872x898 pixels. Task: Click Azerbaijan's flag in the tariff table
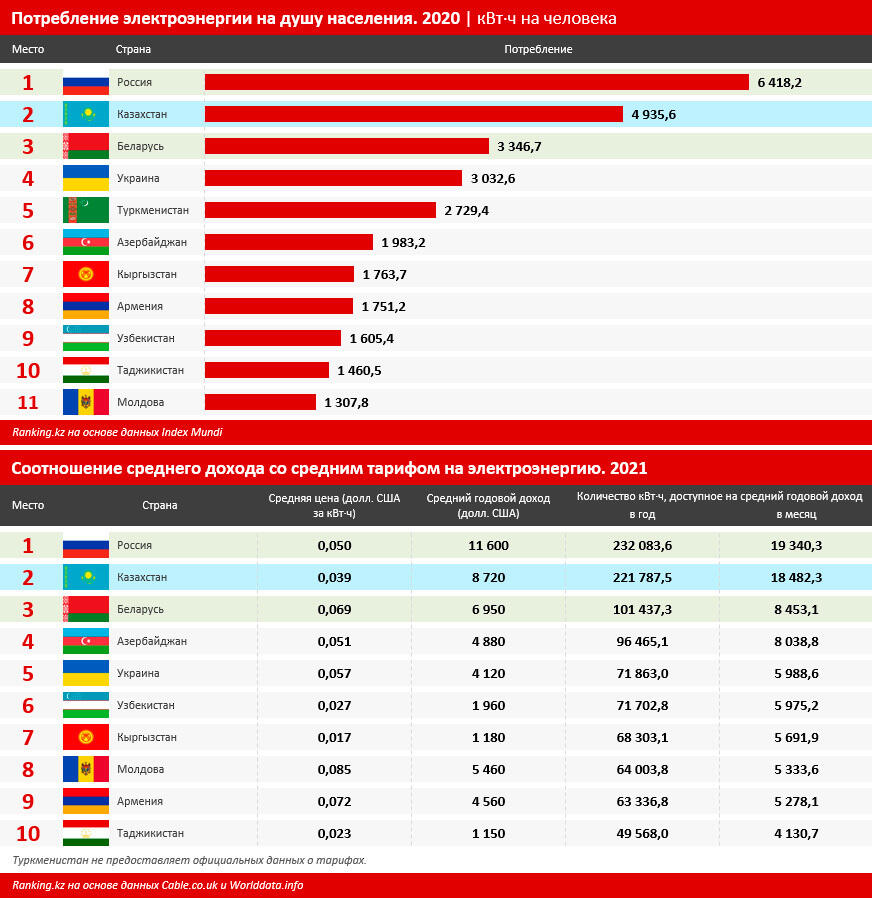click(86, 641)
